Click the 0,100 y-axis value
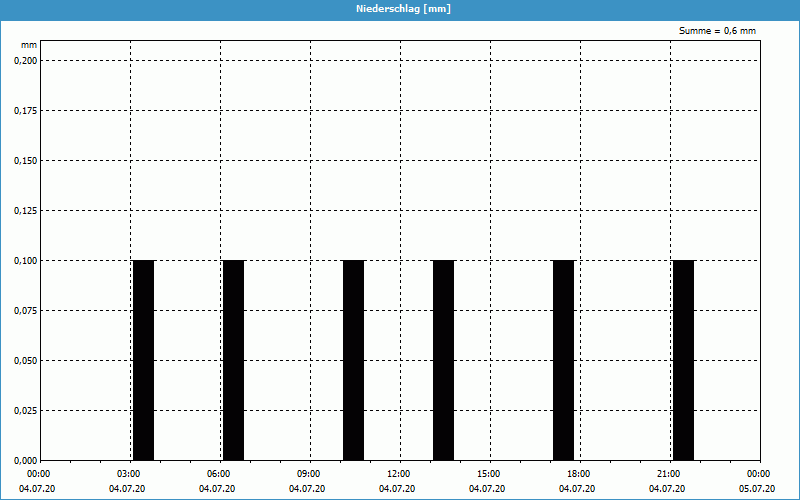Screen dimensions: 800x500 [x=24, y=260]
